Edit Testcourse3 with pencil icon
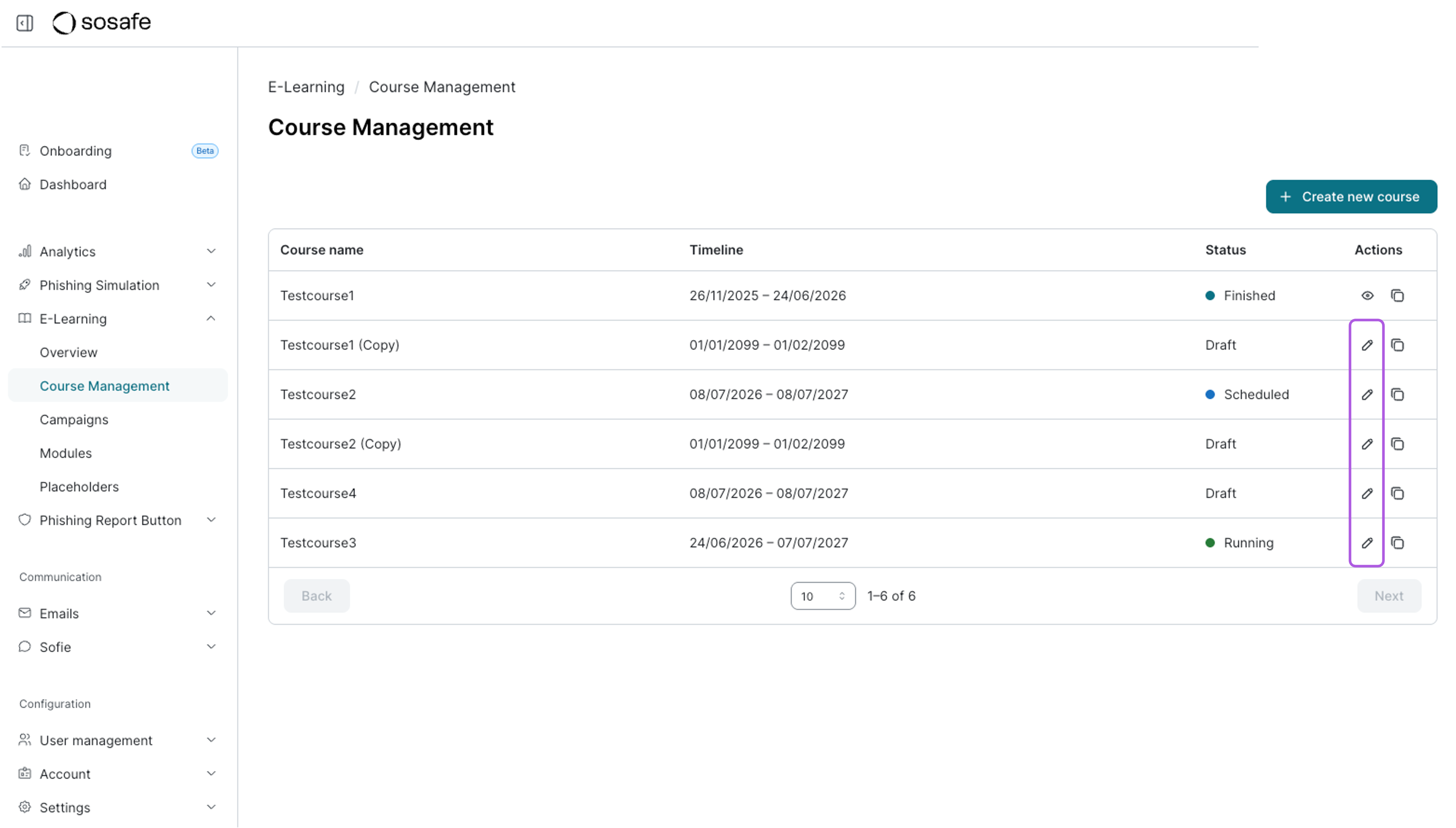 [x=1367, y=543]
